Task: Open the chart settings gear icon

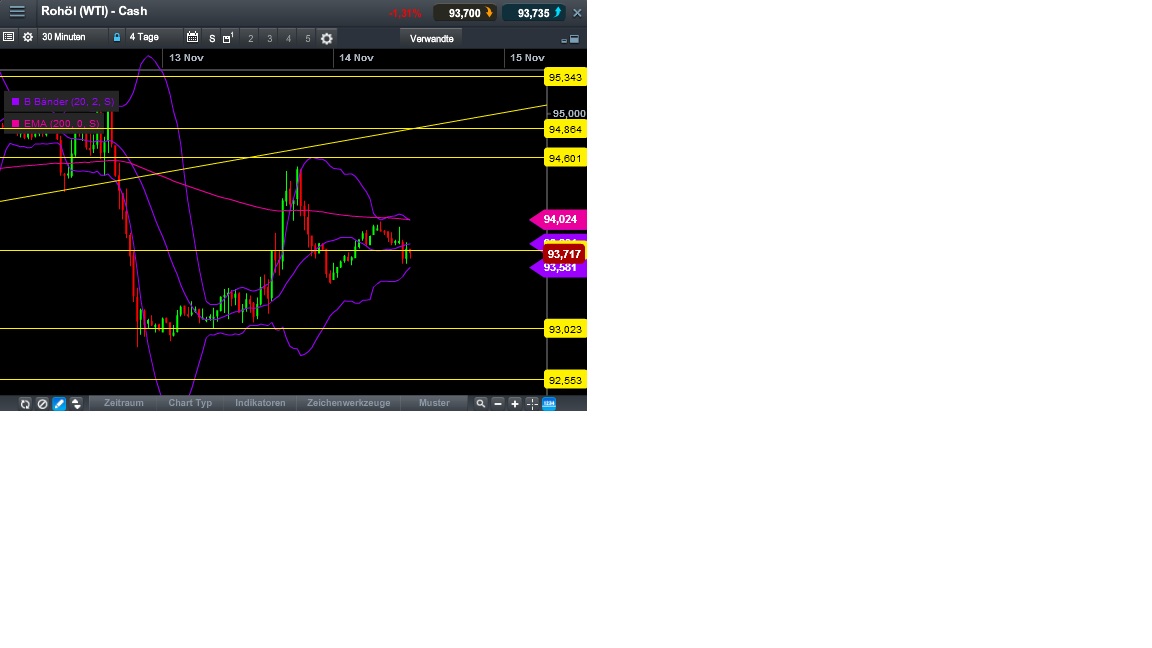Action: click(x=326, y=37)
